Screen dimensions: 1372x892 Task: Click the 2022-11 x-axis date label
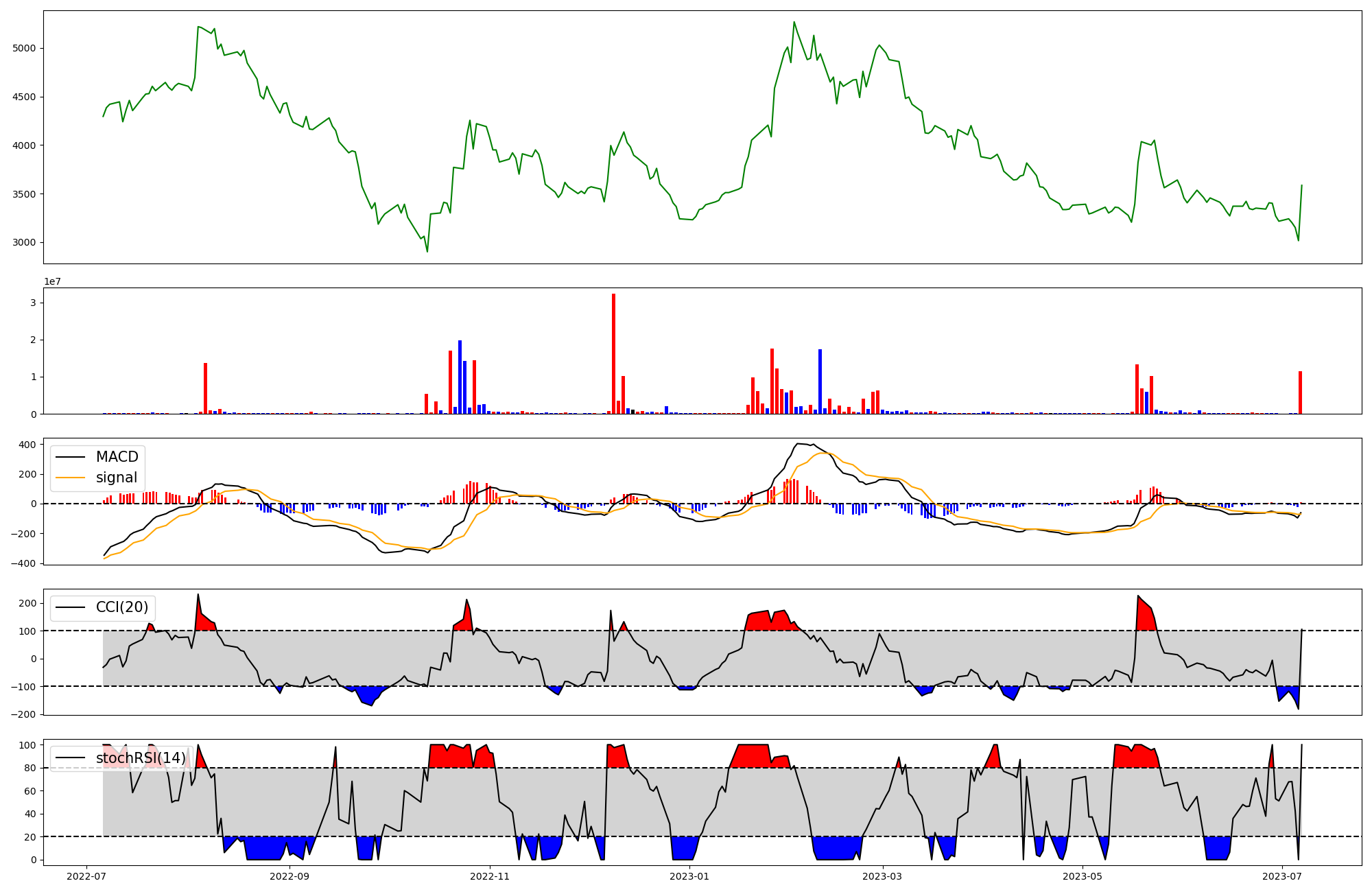click(490, 876)
